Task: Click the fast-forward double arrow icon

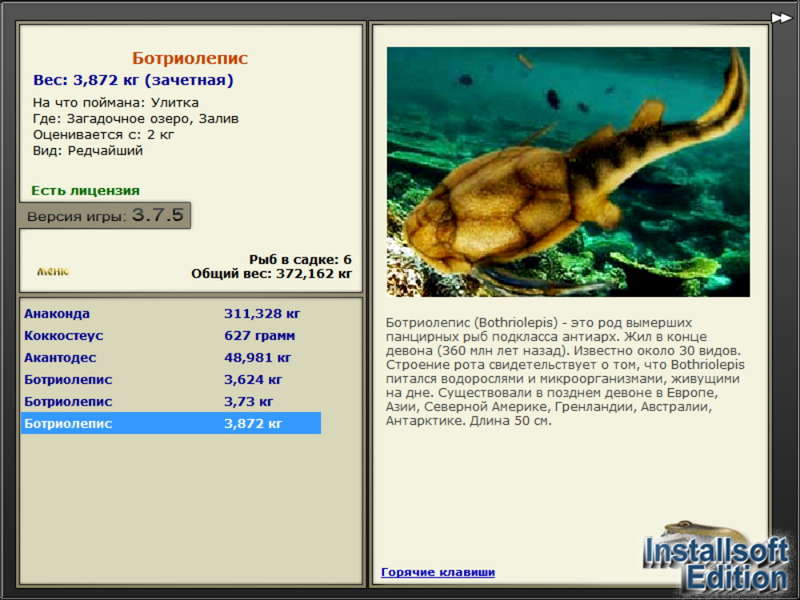Action: click(781, 18)
